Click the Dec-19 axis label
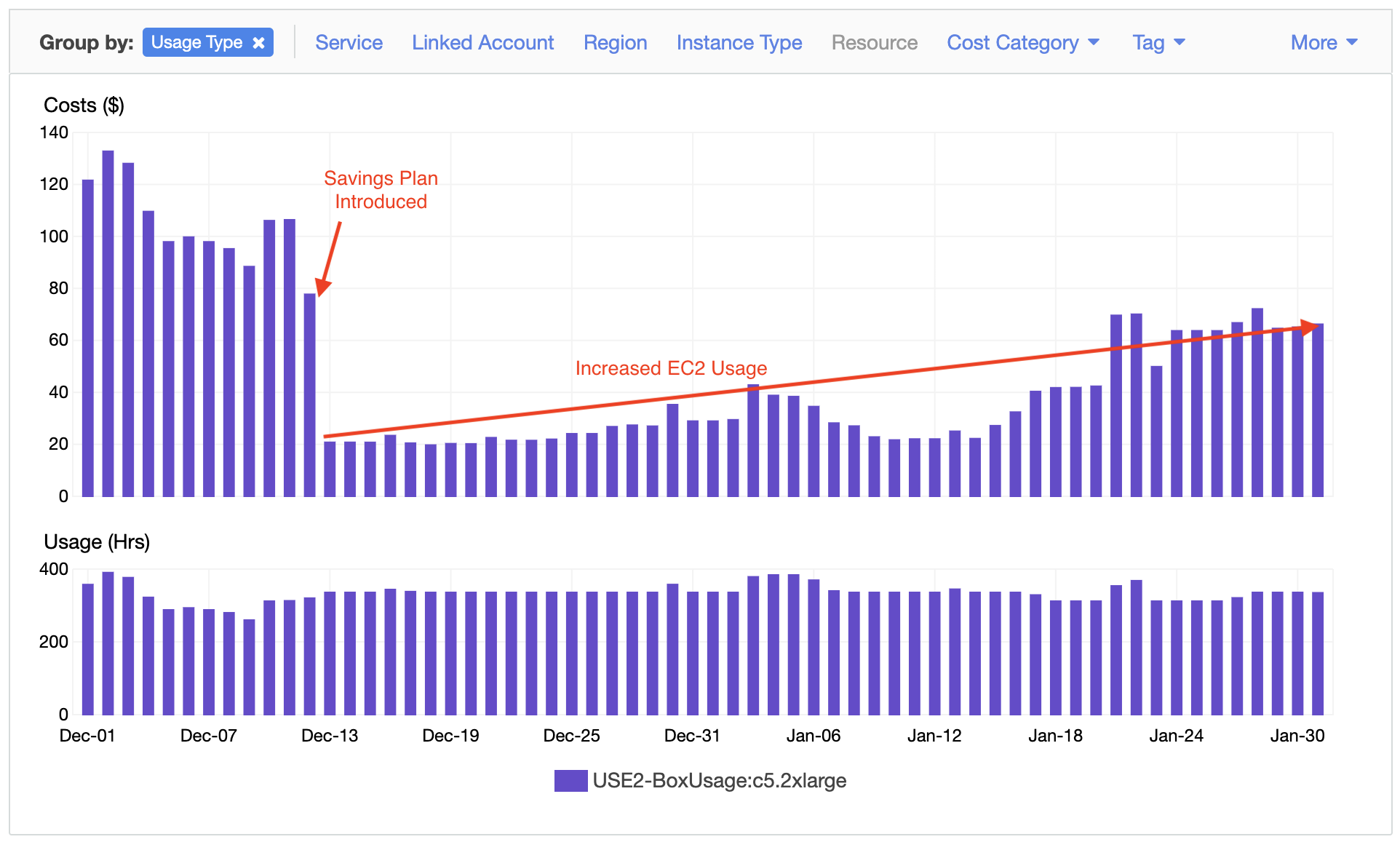This screenshot has height=850, width=1400. pos(450,736)
